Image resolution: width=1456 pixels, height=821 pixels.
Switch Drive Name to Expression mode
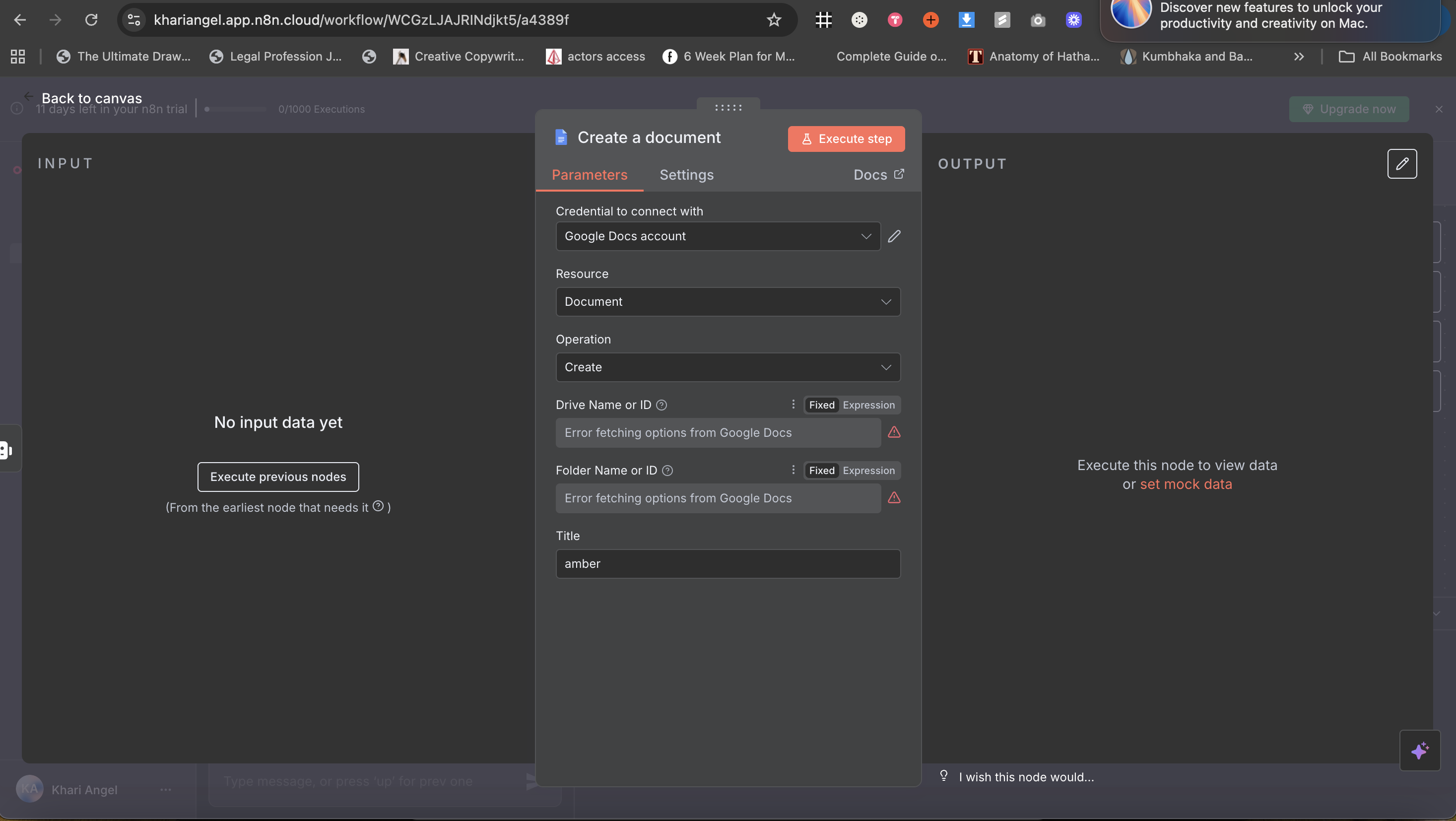coord(868,405)
